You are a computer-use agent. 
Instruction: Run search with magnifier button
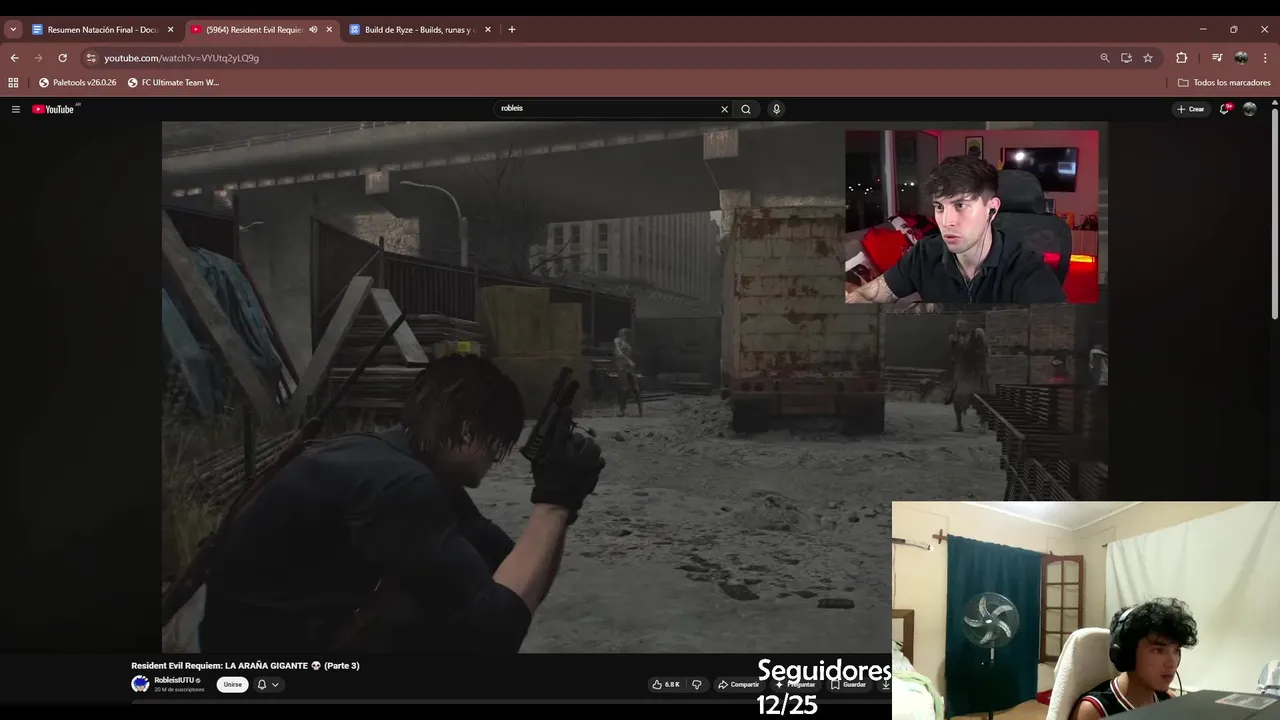[x=746, y=109]
